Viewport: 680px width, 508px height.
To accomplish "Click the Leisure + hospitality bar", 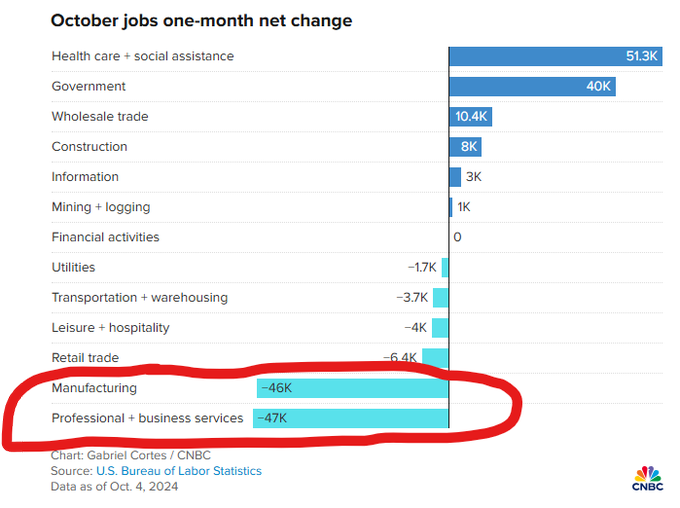I will pyautogui.click(x=440, y=328).
